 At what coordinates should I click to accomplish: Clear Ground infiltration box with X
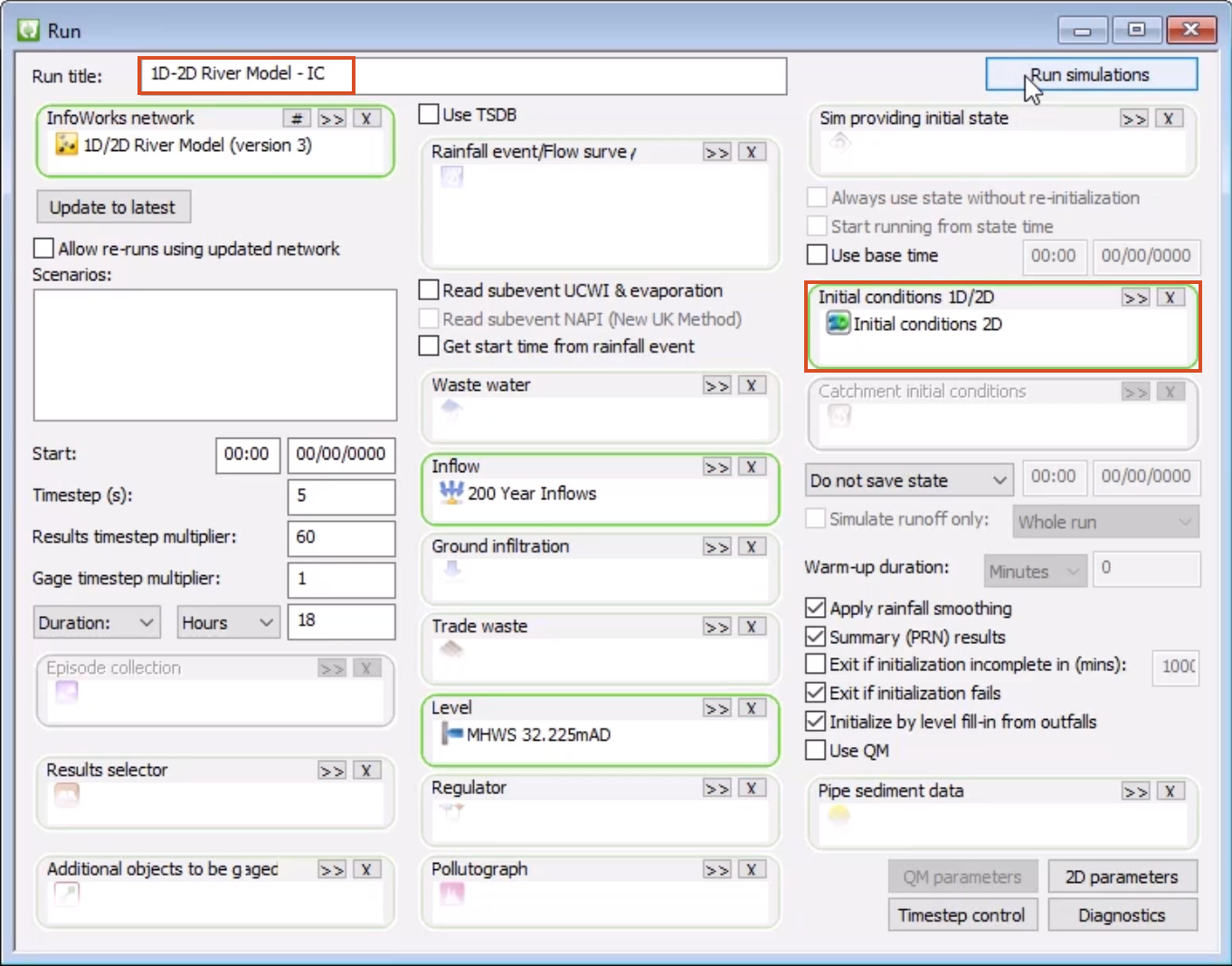pyautogui.click(x=752, y=546)
